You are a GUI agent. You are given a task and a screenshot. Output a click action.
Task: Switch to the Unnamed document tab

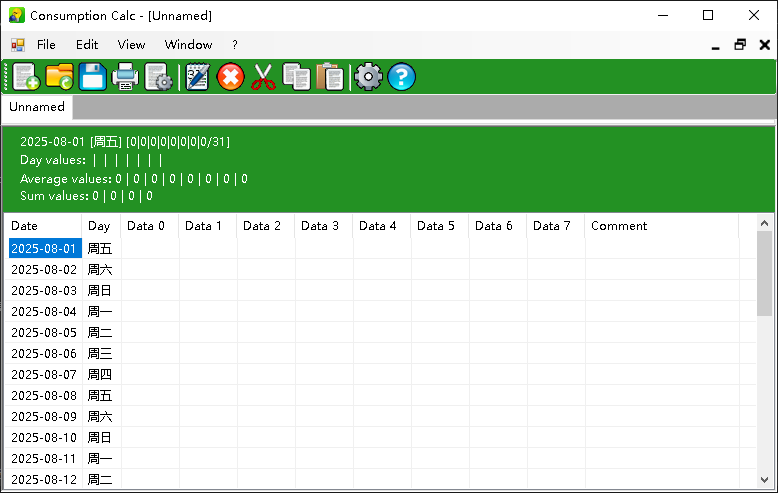37,107
